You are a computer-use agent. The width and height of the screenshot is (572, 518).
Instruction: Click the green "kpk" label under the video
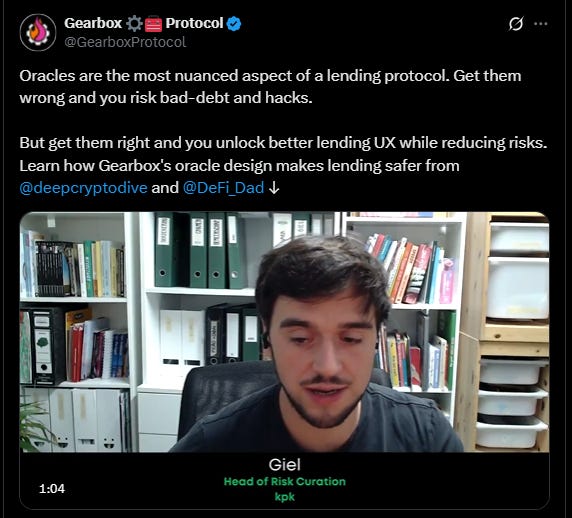[x=285, y=497]
